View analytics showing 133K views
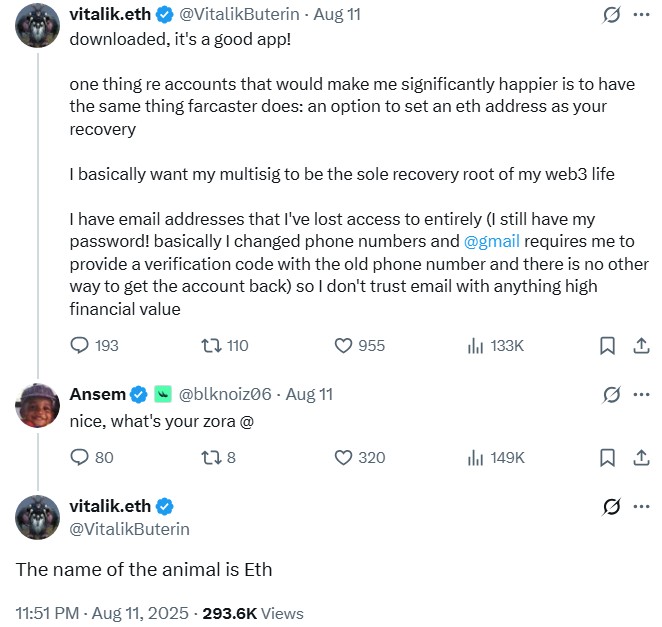The image size is (662, 627). click(x=476, y=345)
